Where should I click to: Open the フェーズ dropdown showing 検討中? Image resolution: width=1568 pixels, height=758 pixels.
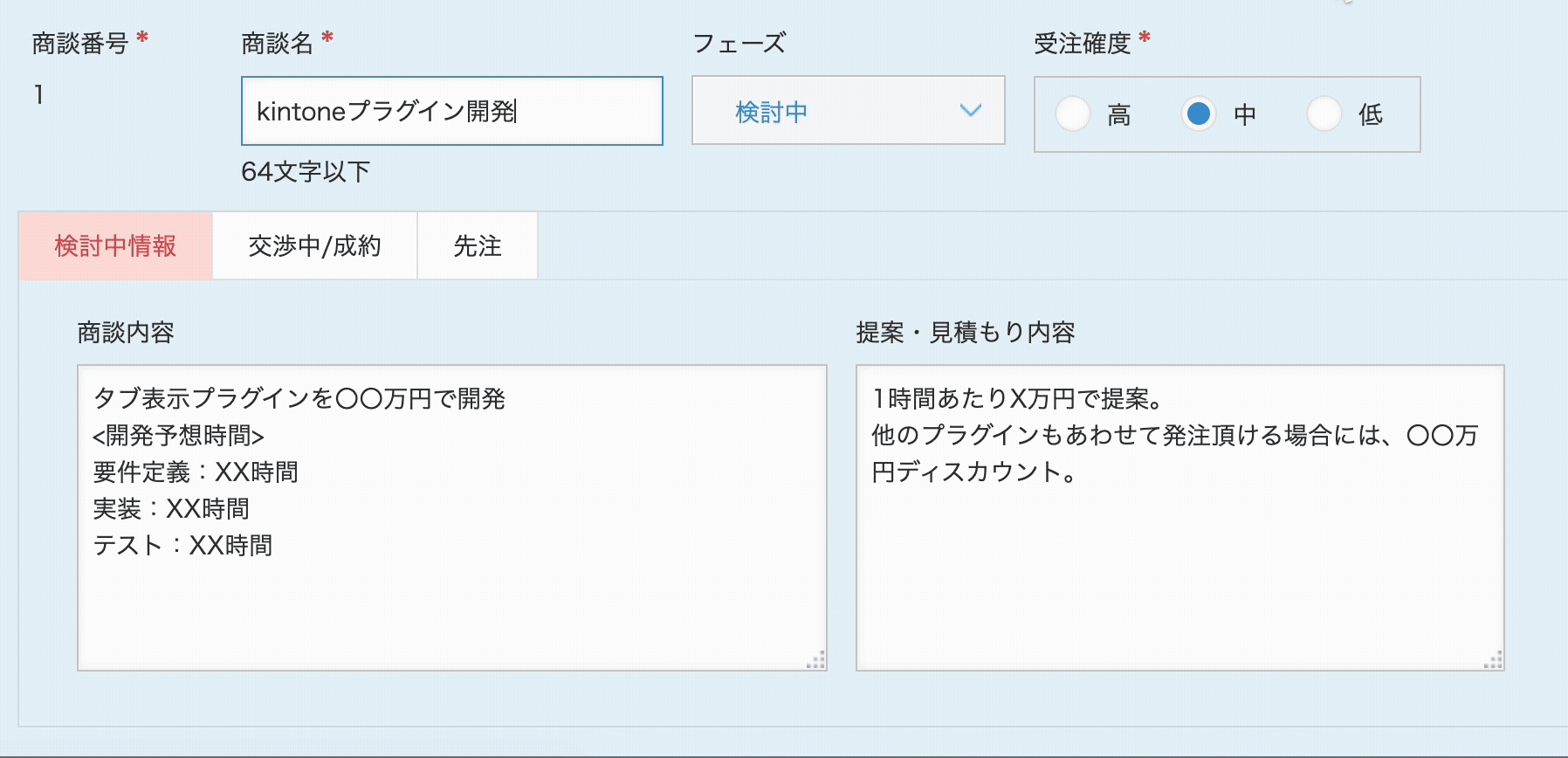tap(848, 111)
